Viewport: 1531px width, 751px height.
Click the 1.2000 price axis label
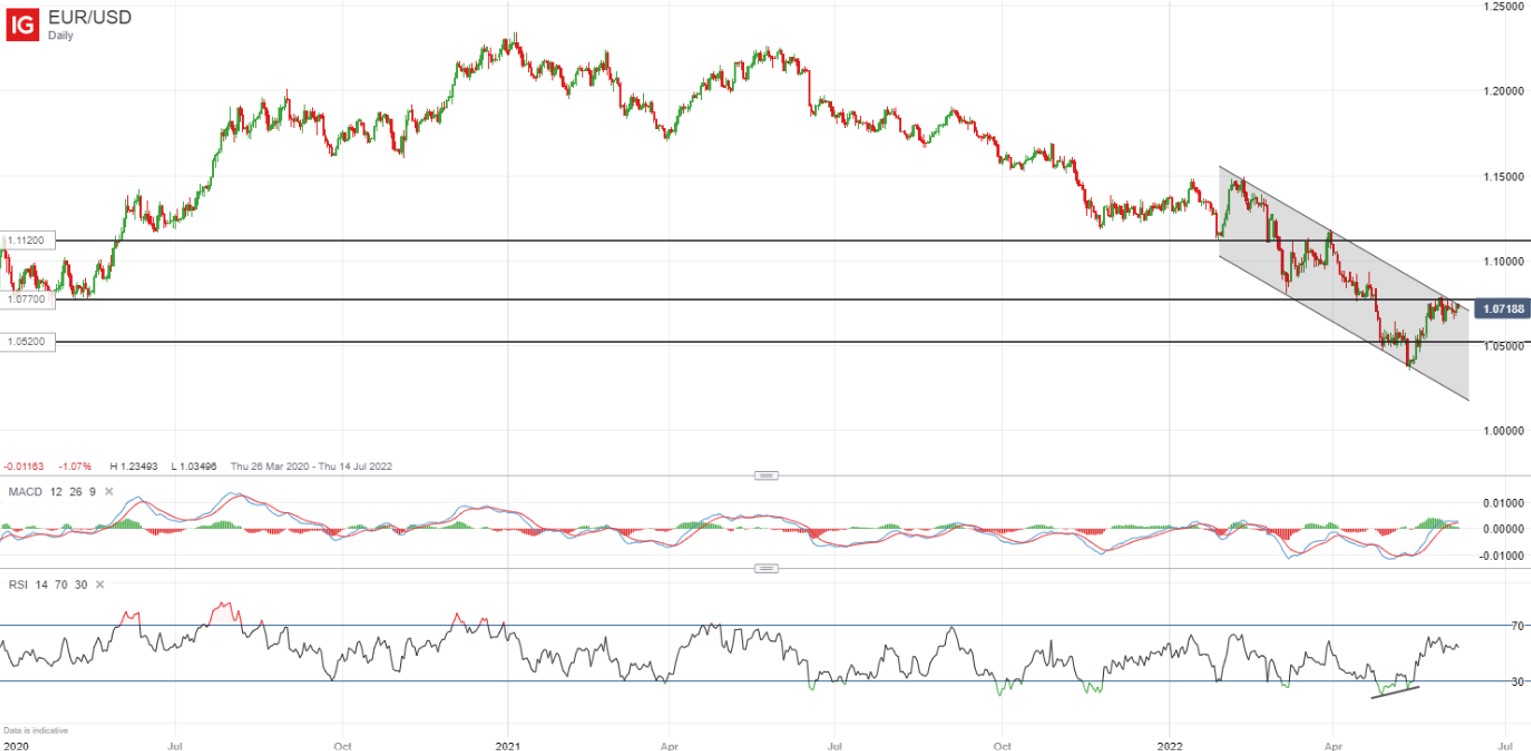[1504, 91]
